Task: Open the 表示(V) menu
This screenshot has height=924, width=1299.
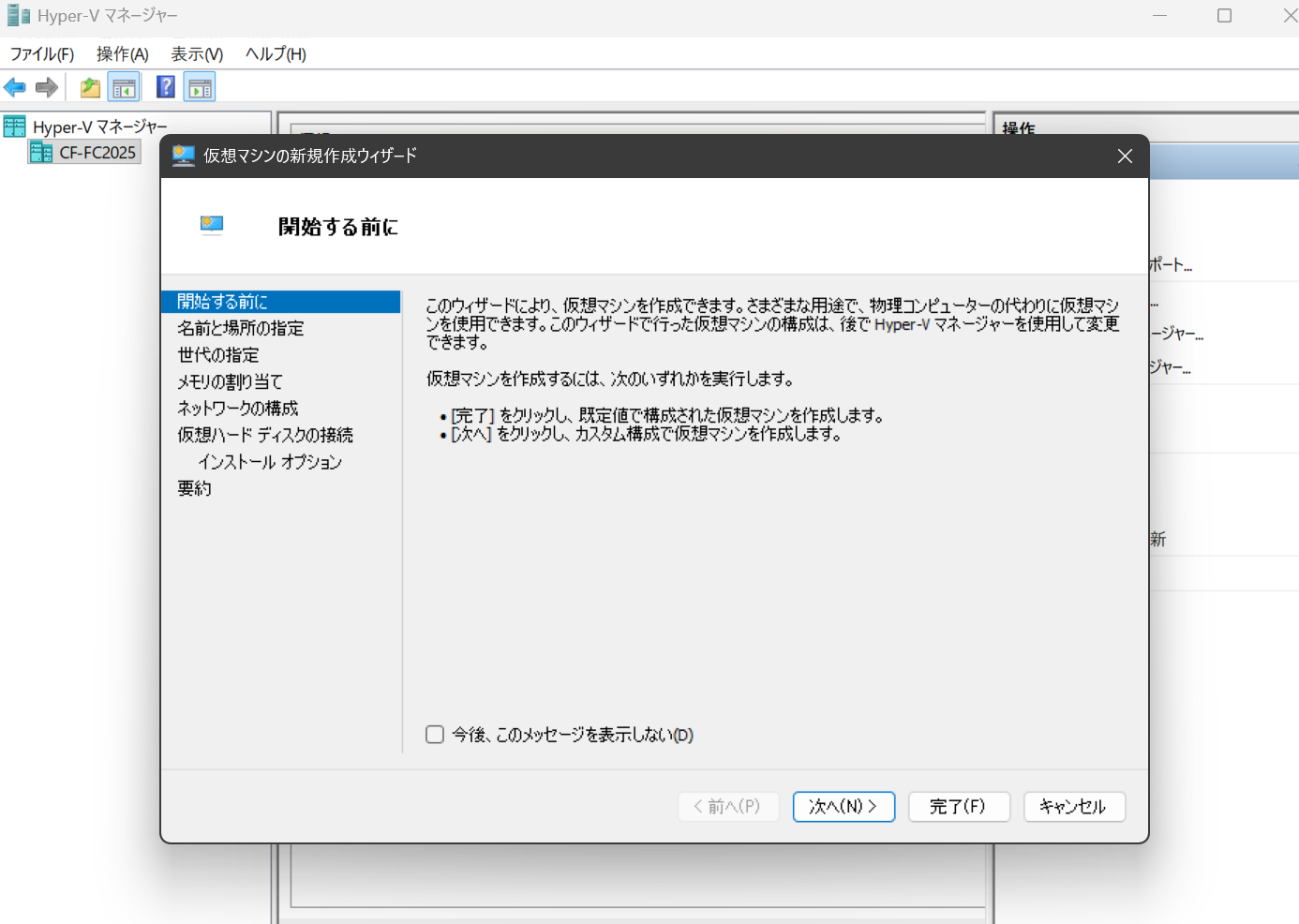Action: [x=197, y=54]
